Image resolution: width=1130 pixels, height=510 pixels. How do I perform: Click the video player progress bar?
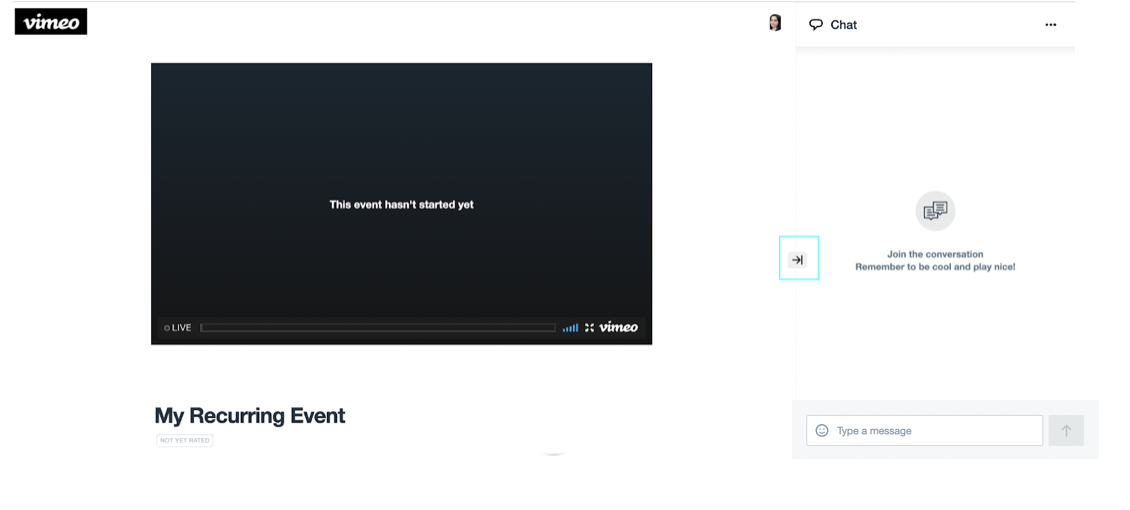pos(378,328)
